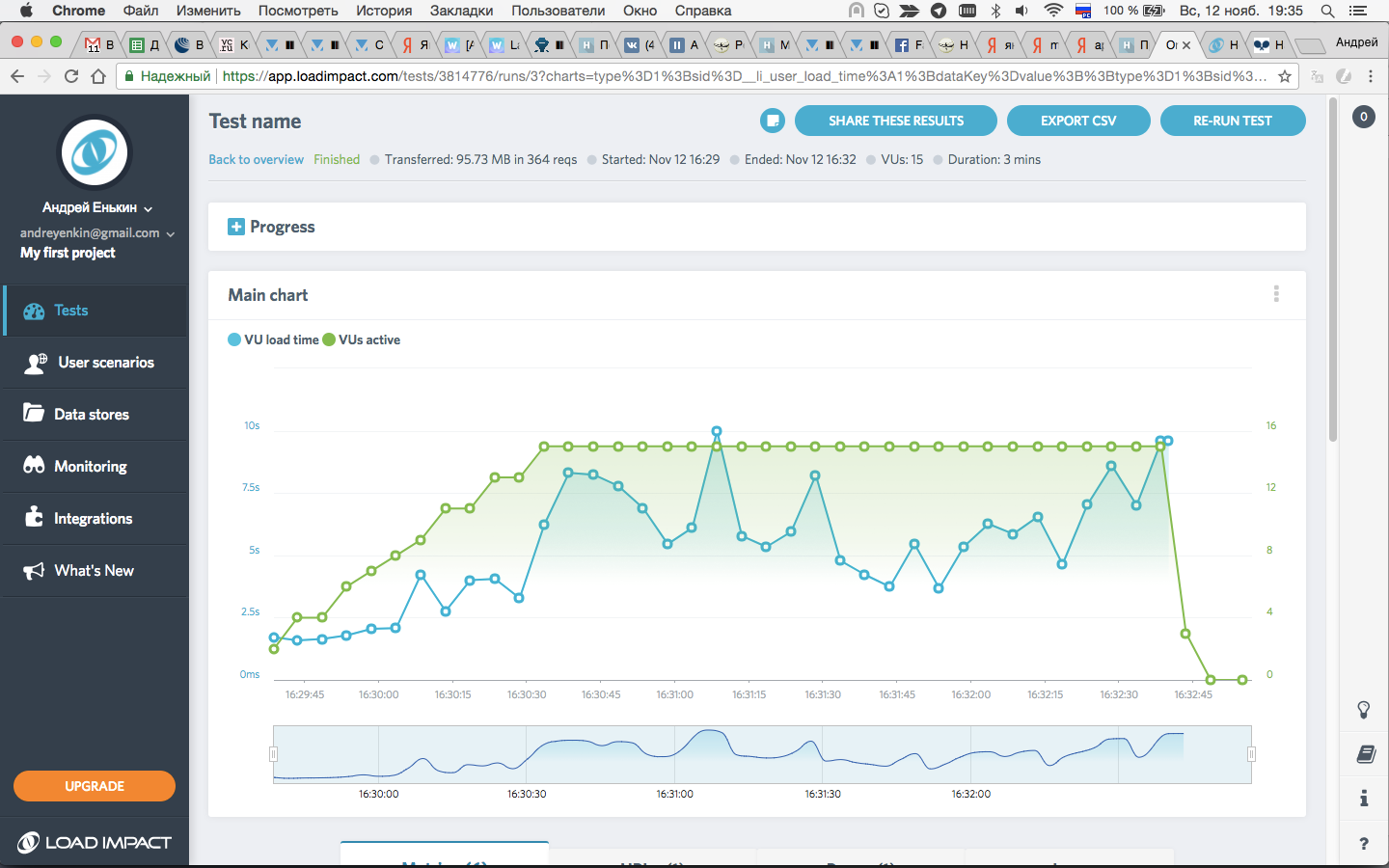Viewport: 1389px width, 868px height.
Task: Click left handle of chart range selector
Action: (x=273, y=754)
